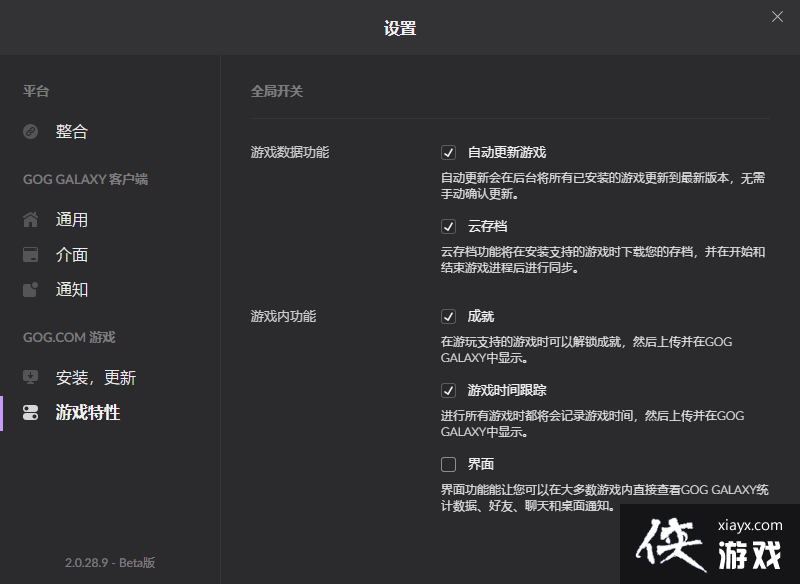
Task: Click the GOG GALAXY 客户端 group heading
Action: 86,180
